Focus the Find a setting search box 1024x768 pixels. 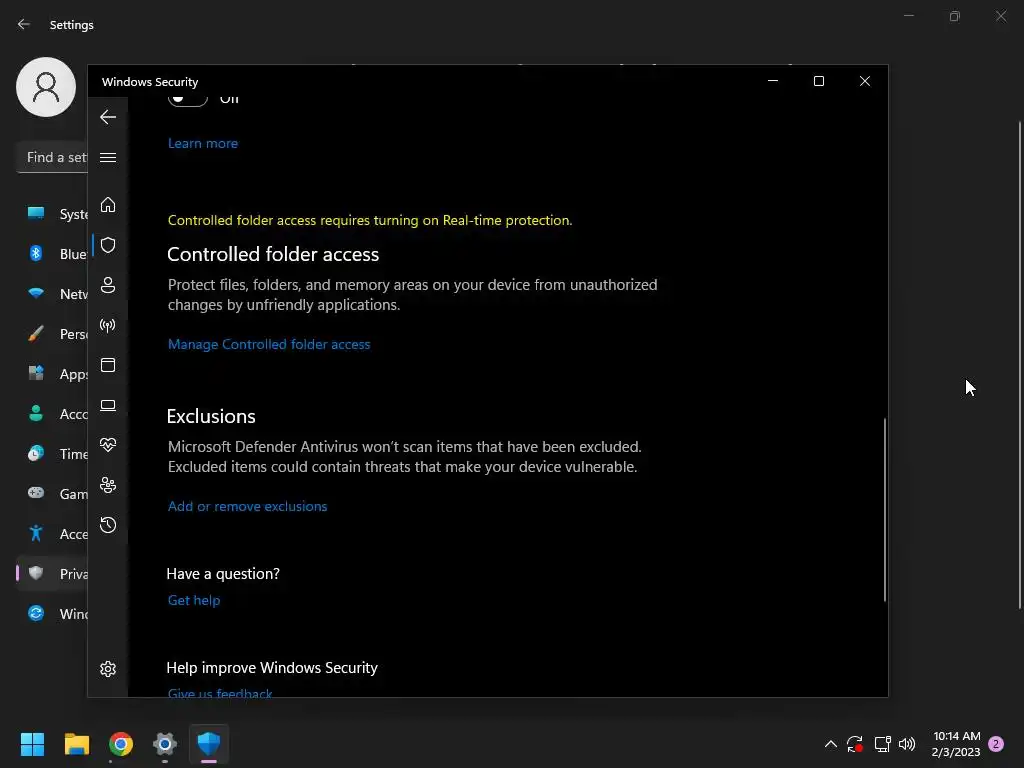point(52,157)
